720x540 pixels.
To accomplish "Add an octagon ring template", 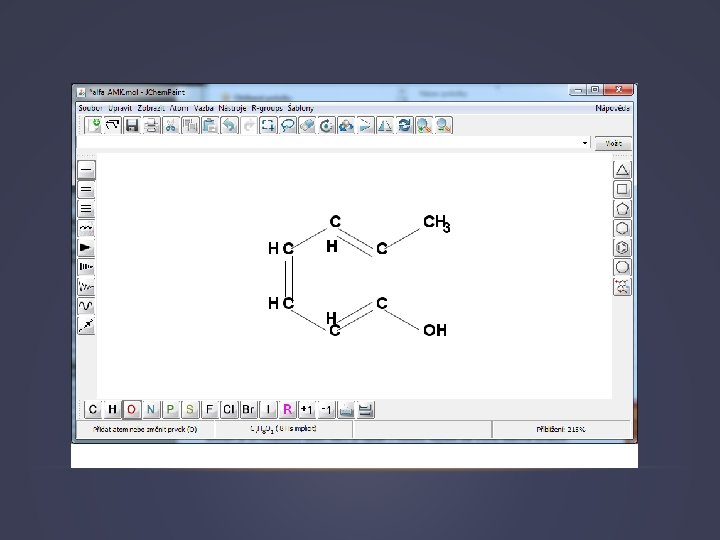I will 622,267.
